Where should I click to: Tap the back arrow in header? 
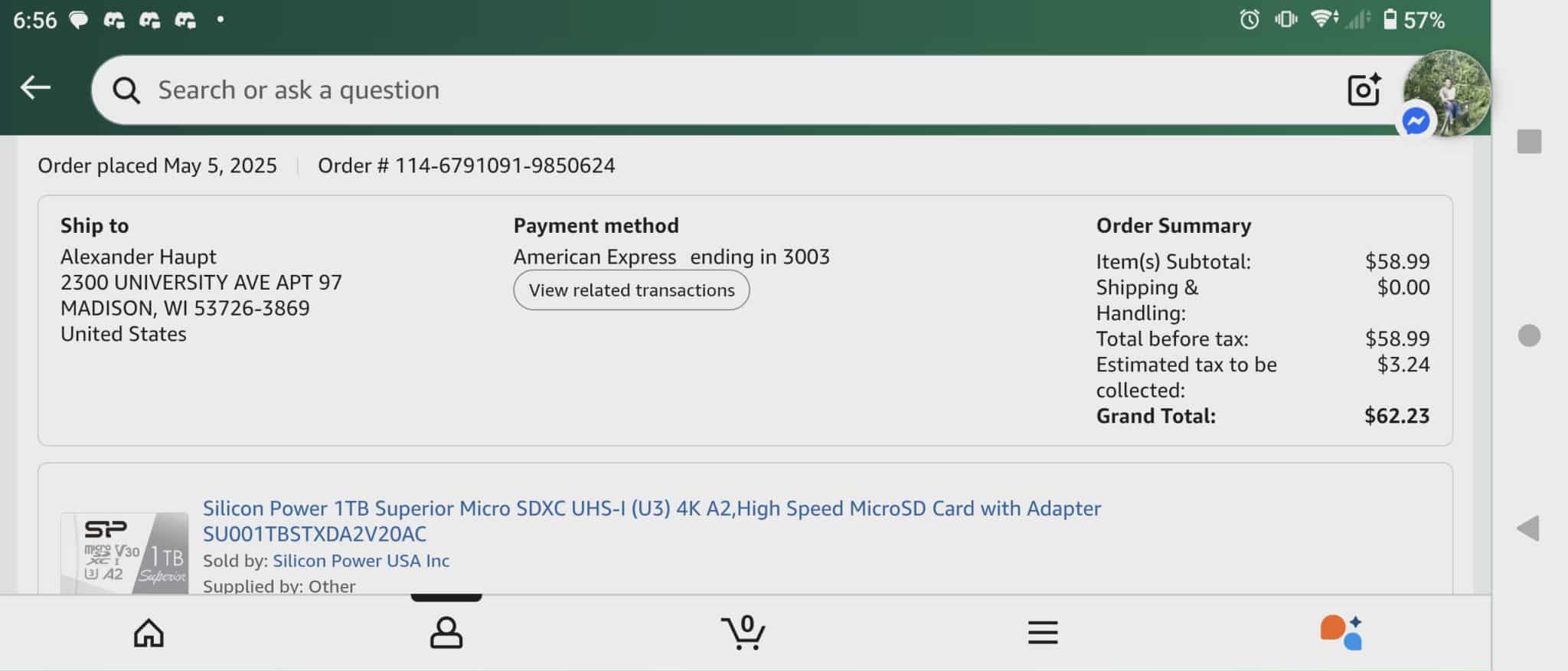pos(35,88)
